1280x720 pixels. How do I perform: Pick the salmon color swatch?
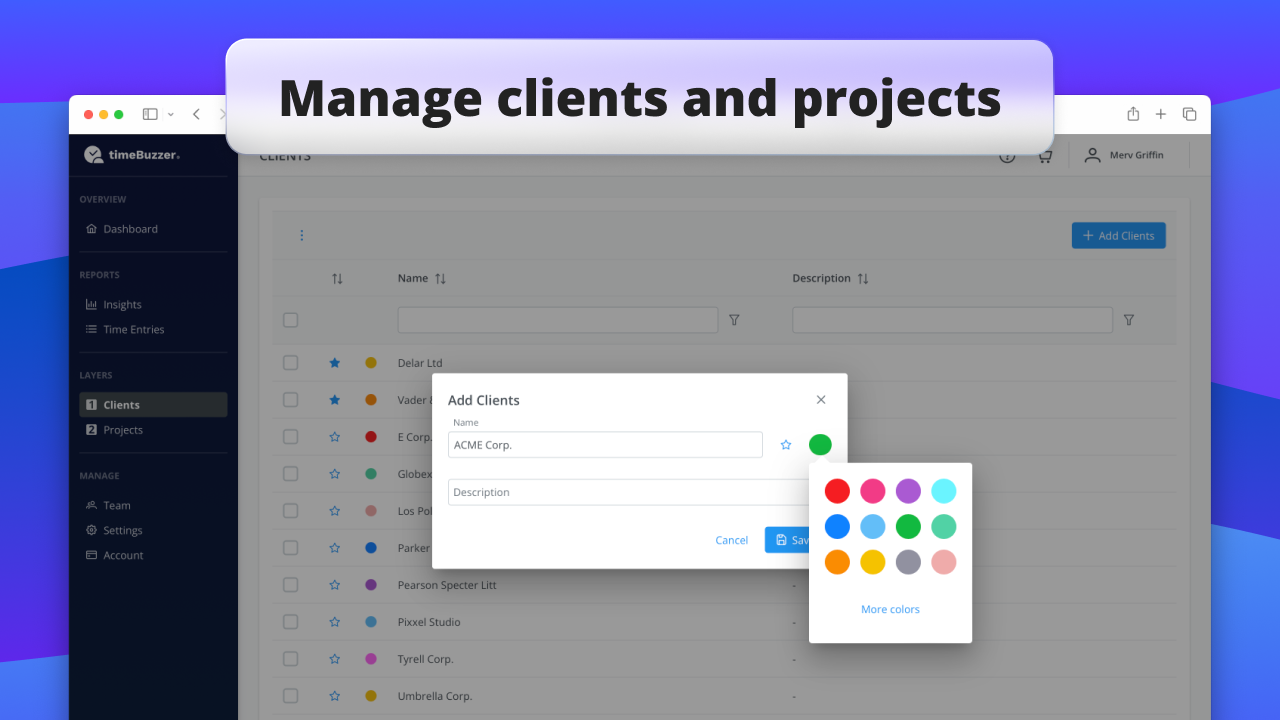click(944, 562)
